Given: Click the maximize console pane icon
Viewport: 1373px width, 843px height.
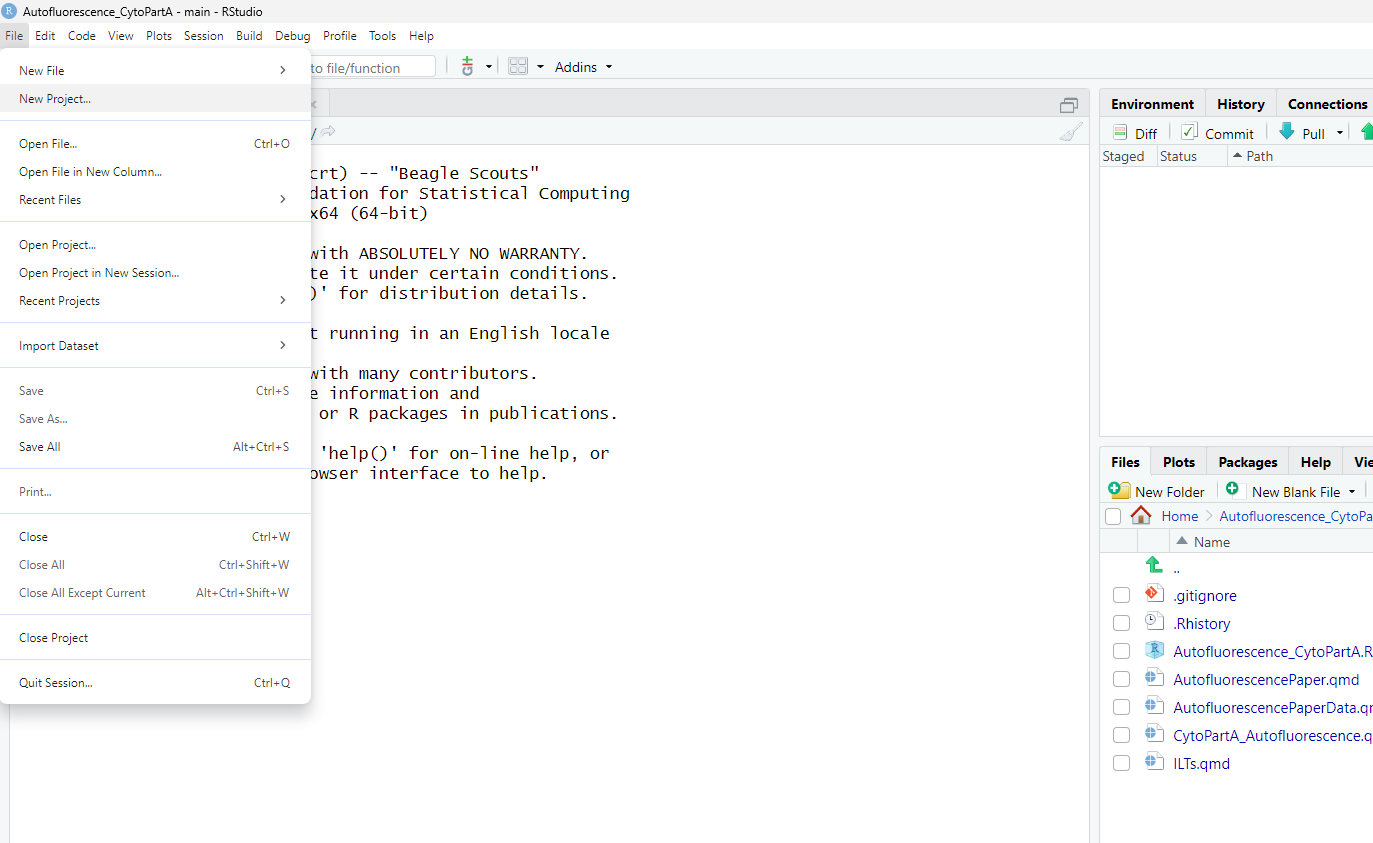Looking at the screenshot, I should click(x=1069, y=105).
